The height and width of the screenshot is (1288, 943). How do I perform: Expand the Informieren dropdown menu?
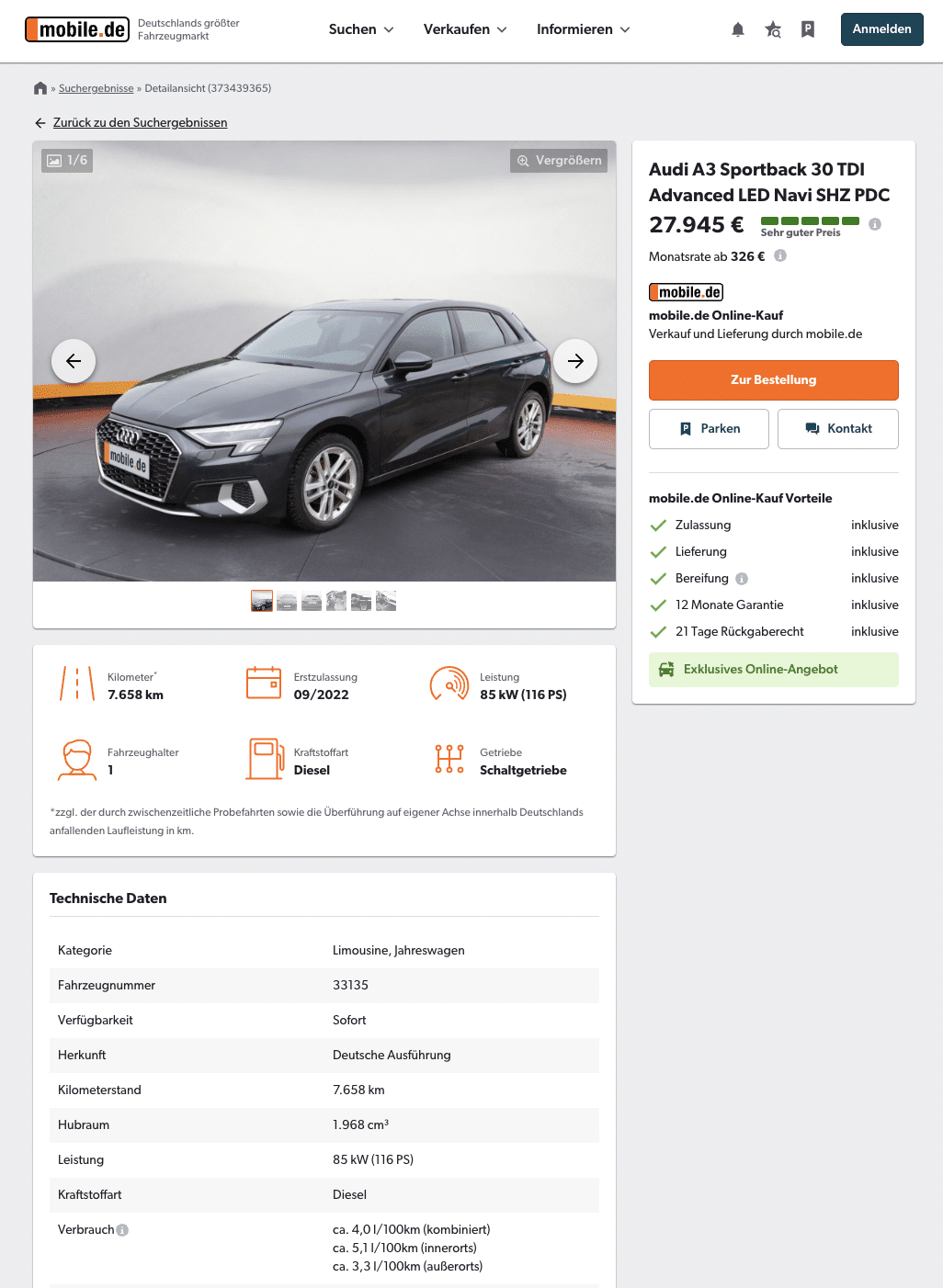point(584,29)
